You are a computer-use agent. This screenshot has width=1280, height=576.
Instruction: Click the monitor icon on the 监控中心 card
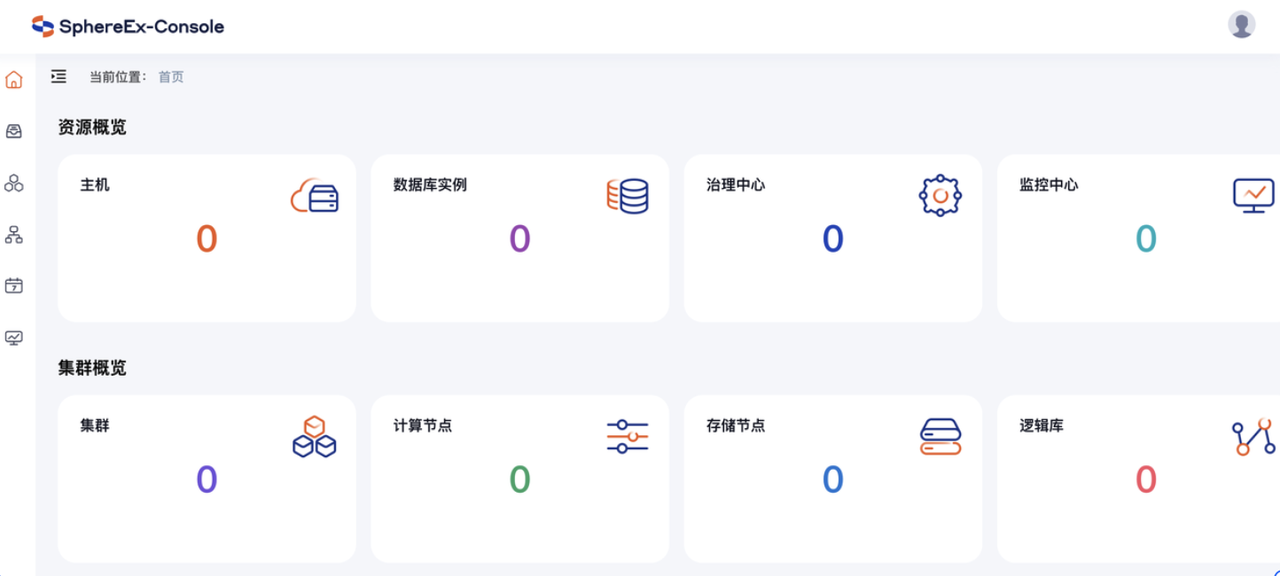point(1252,195)
